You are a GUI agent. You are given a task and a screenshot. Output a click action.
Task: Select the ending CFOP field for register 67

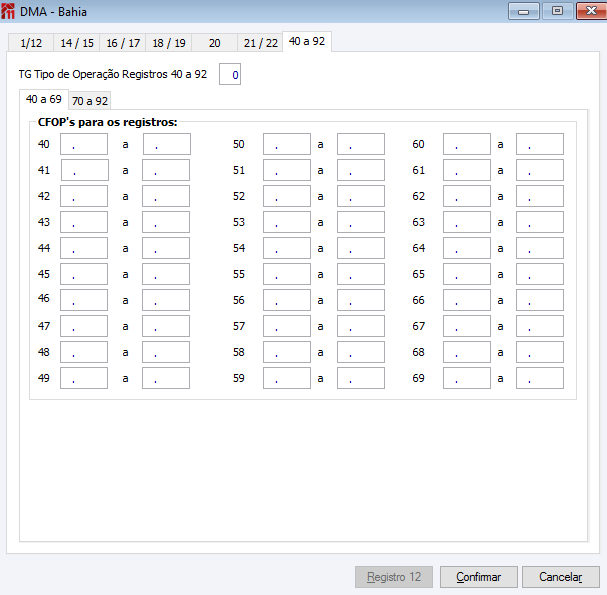(x=540, y=326)
